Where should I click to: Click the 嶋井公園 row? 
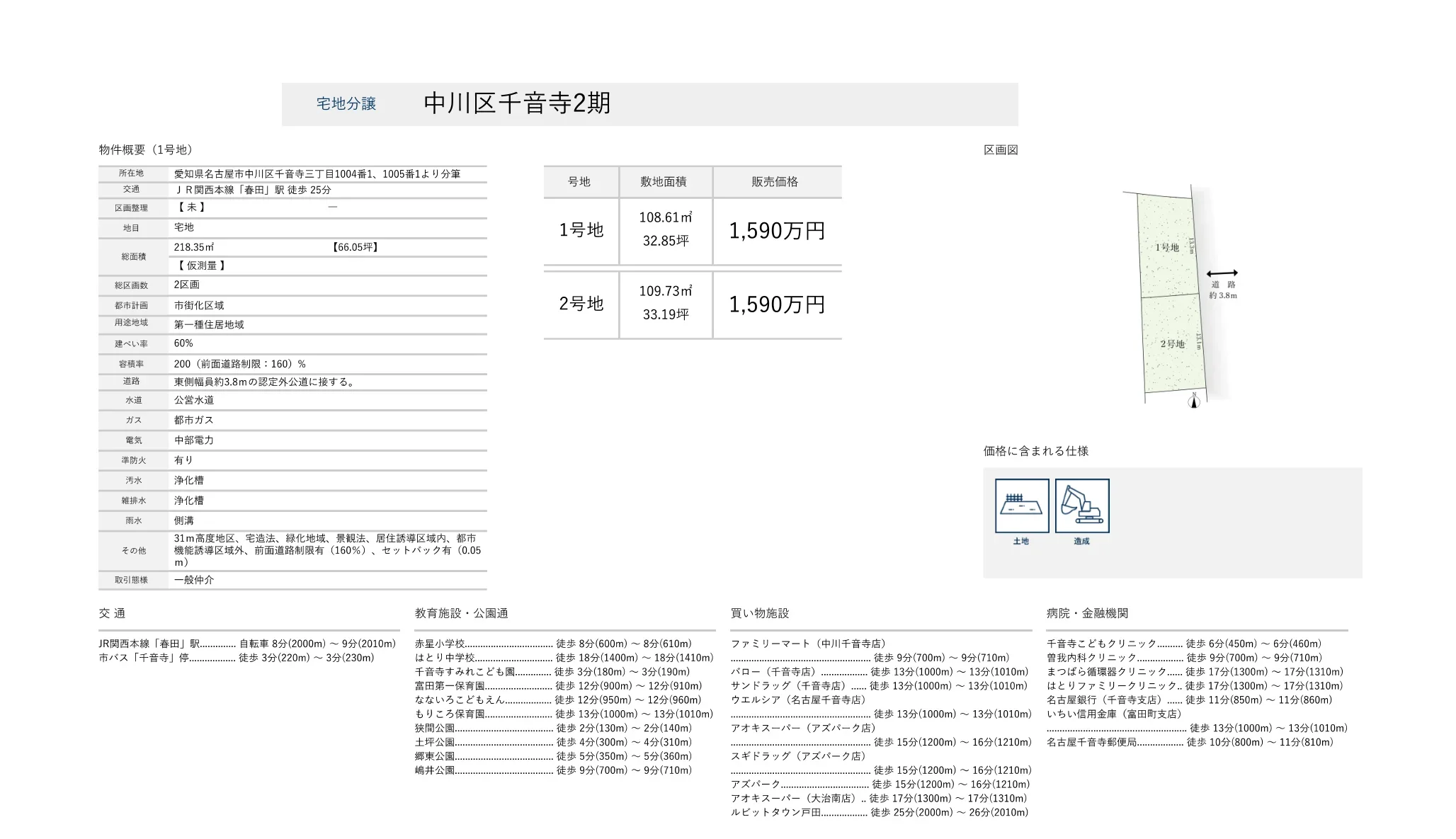pos(553,770)
